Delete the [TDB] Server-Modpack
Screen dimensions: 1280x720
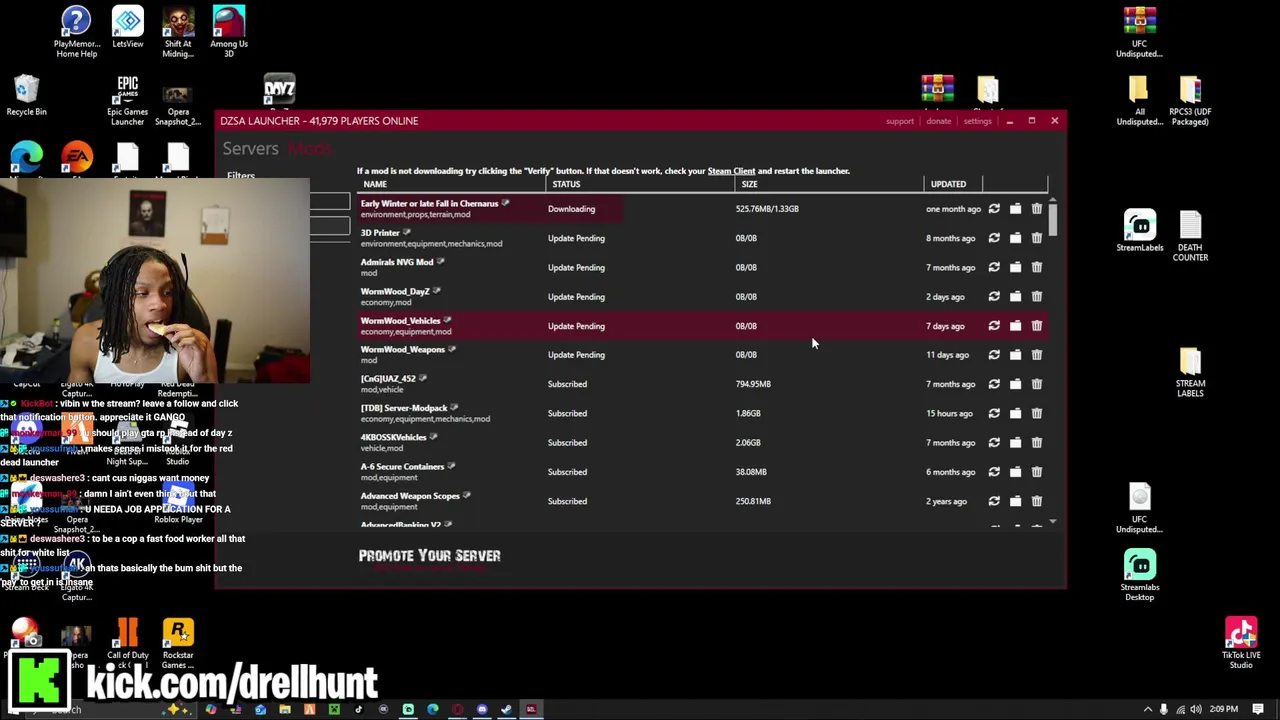pyautogui.click(x=1037, y=413)
